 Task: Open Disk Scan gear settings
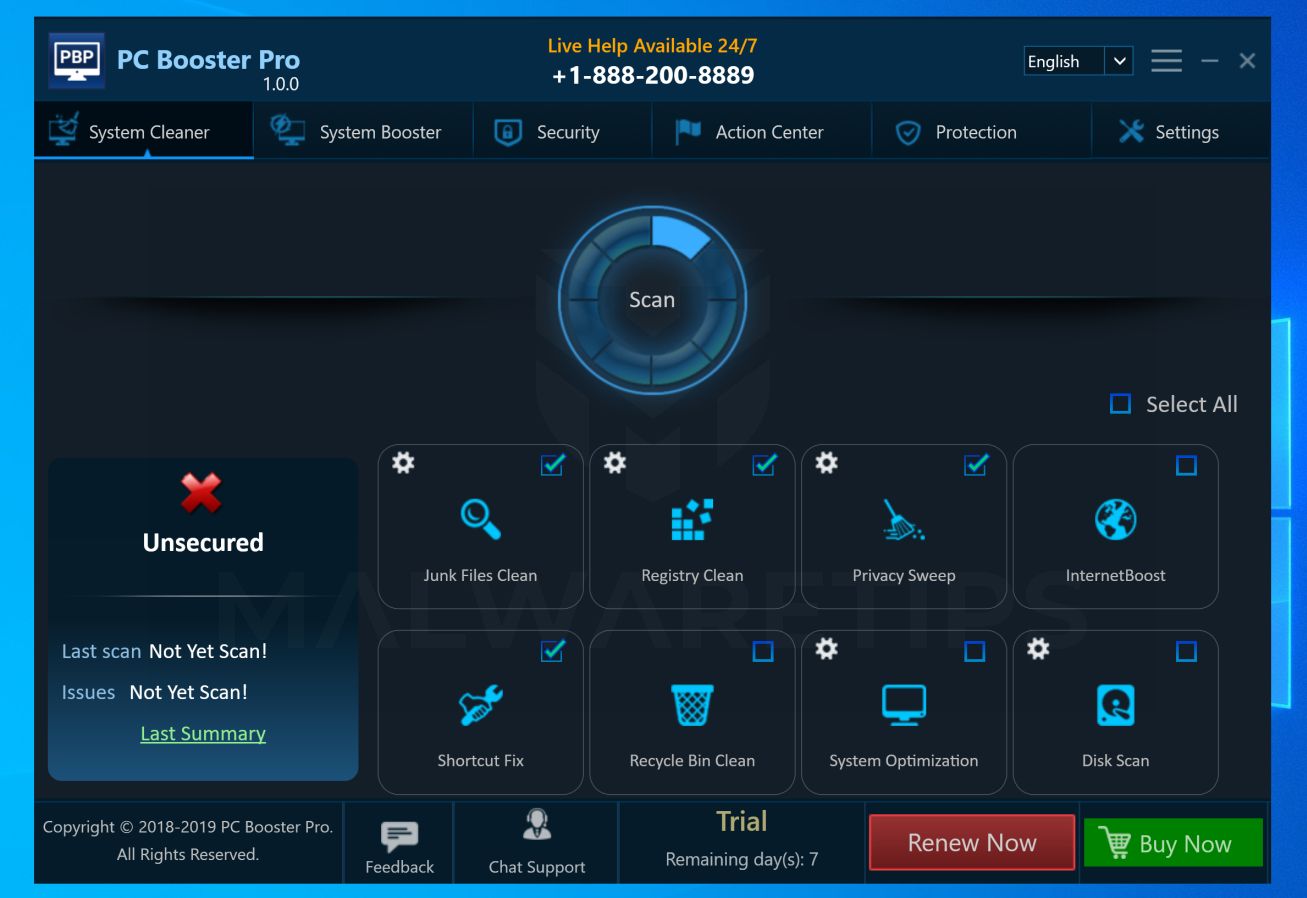pos(1039,649)
